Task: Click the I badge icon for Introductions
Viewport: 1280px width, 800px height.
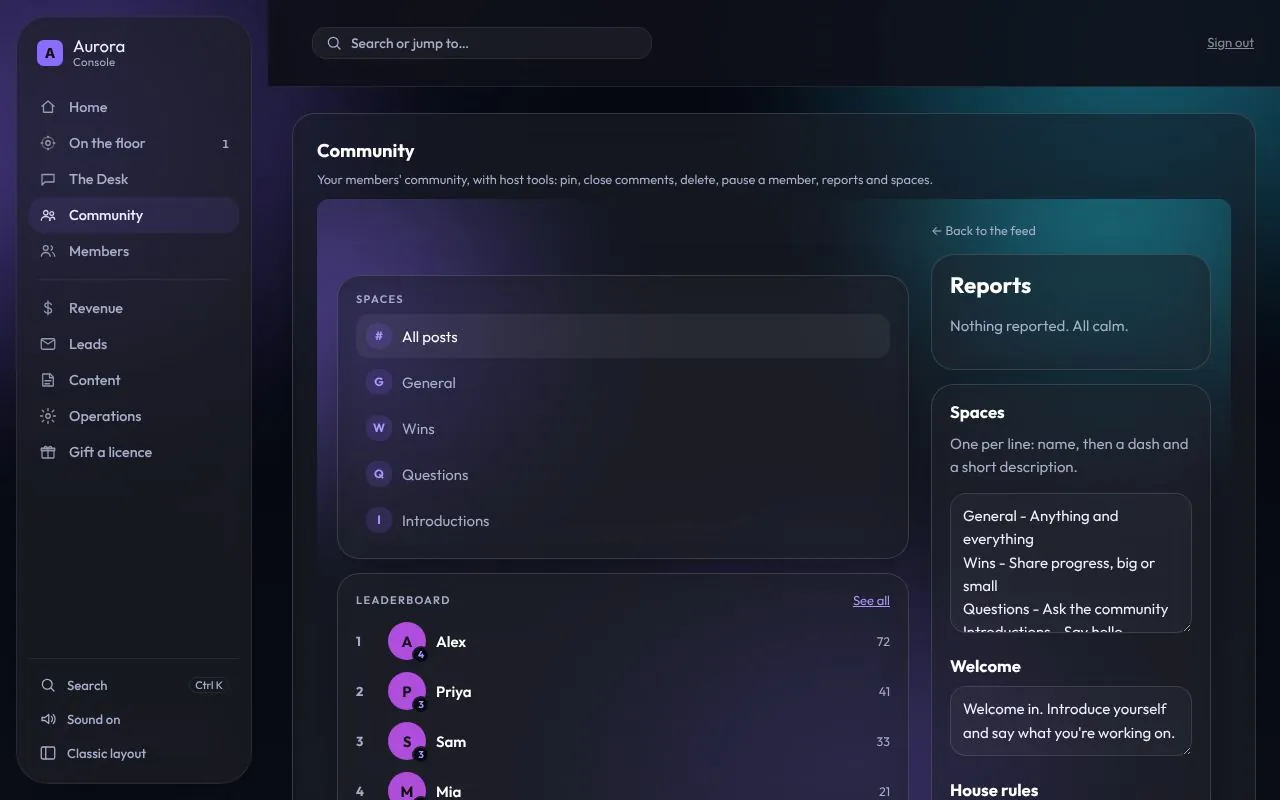Action: 379,521
